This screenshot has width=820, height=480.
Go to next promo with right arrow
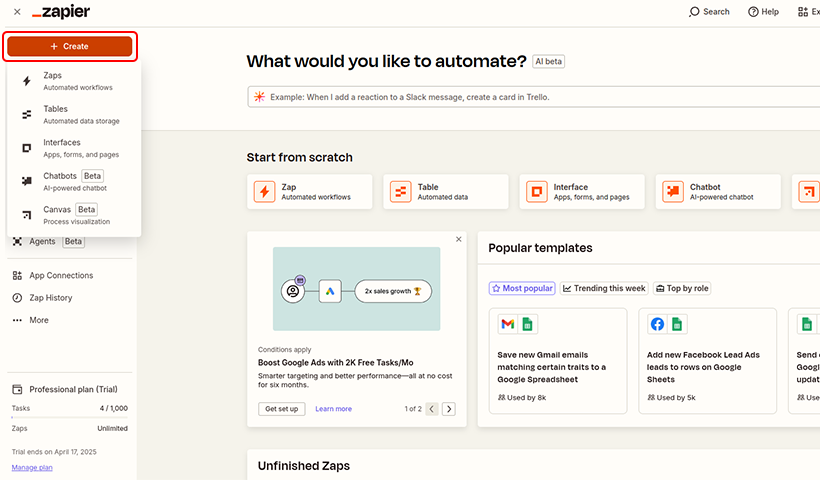tap(449, 409)
